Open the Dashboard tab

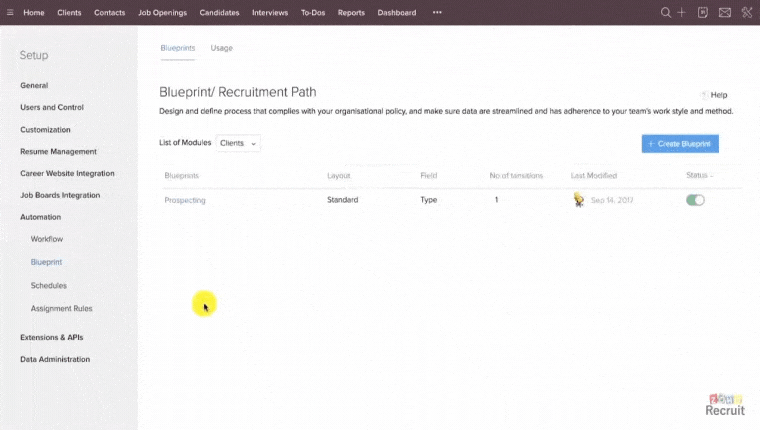pos(397,13)
